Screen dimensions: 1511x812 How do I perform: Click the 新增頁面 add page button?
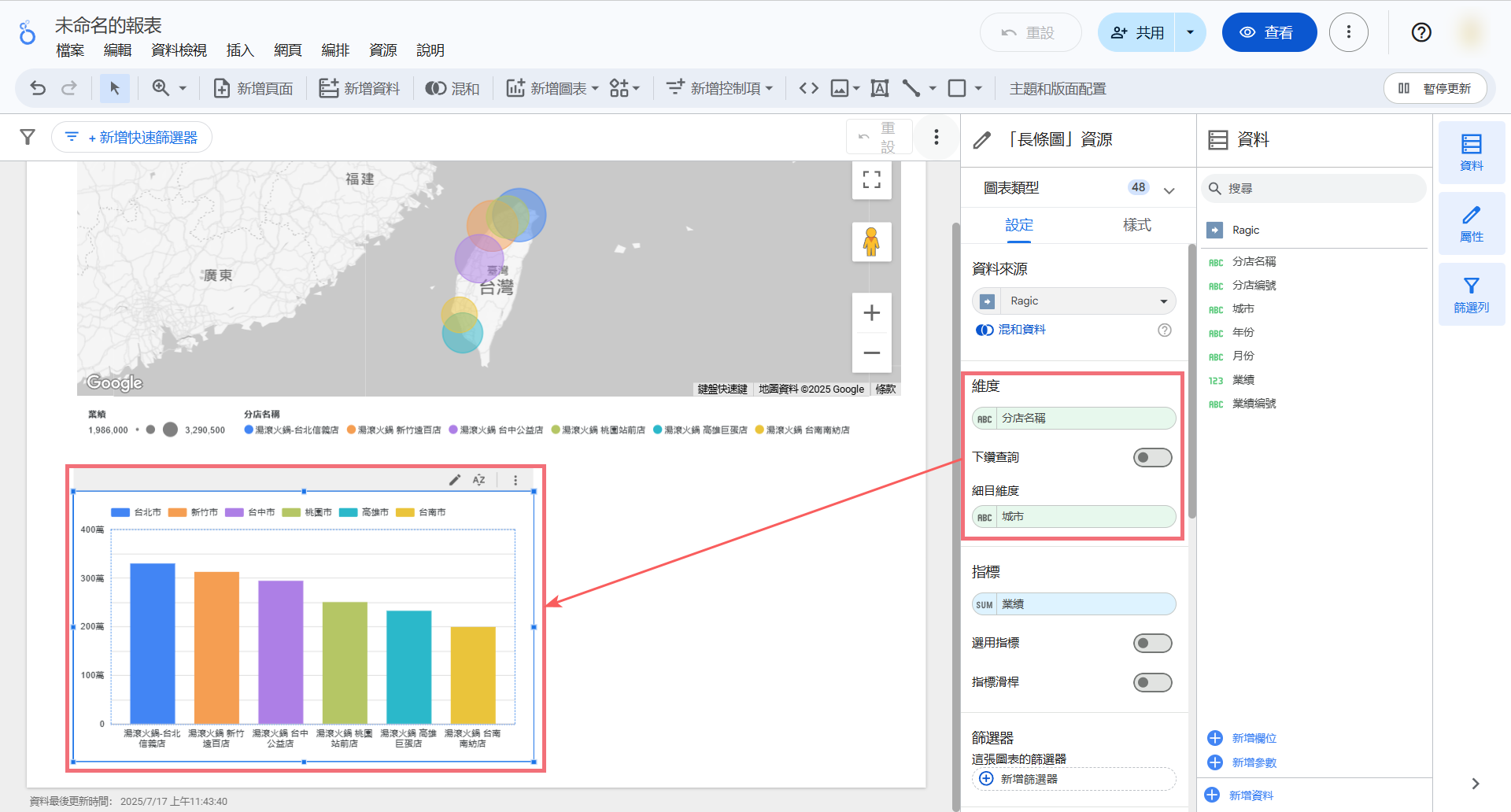[x=253, y=88]
